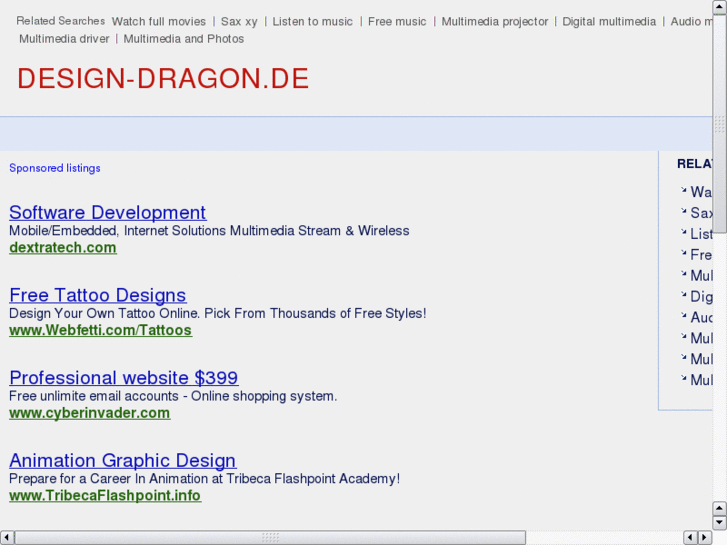Viewport: 727px width, 545px height.
Task: Open the Sax xy related search
Action: coord(239,22)
